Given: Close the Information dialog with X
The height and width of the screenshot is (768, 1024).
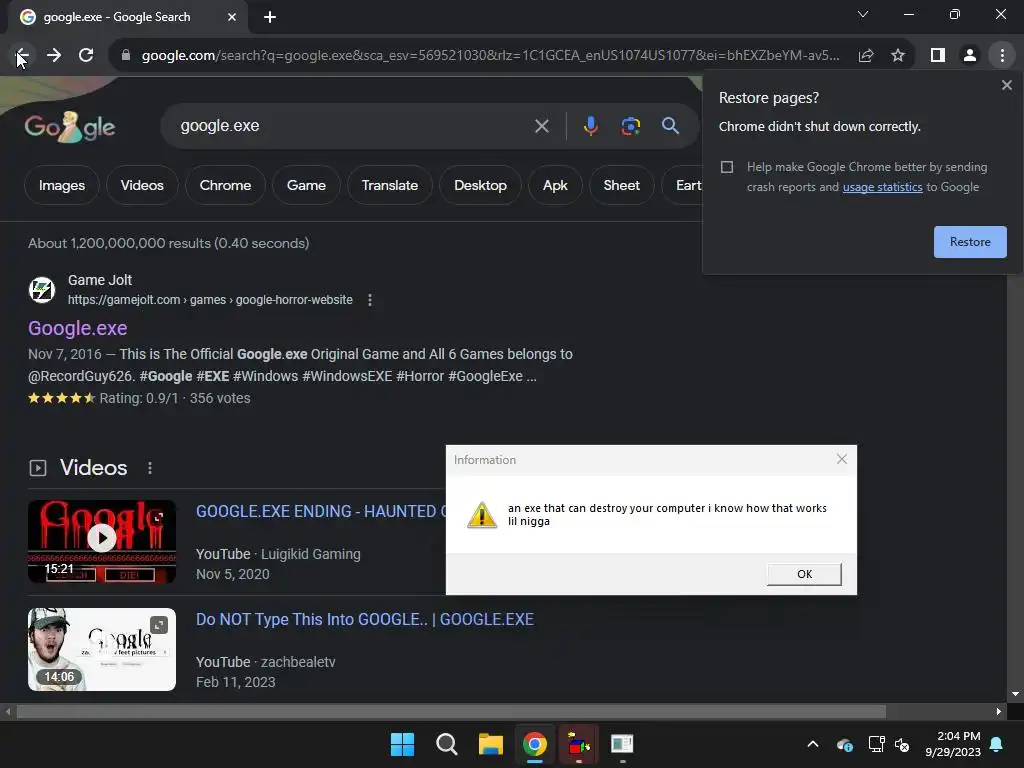Looking at the screenshot, I should tap(842, 460).
